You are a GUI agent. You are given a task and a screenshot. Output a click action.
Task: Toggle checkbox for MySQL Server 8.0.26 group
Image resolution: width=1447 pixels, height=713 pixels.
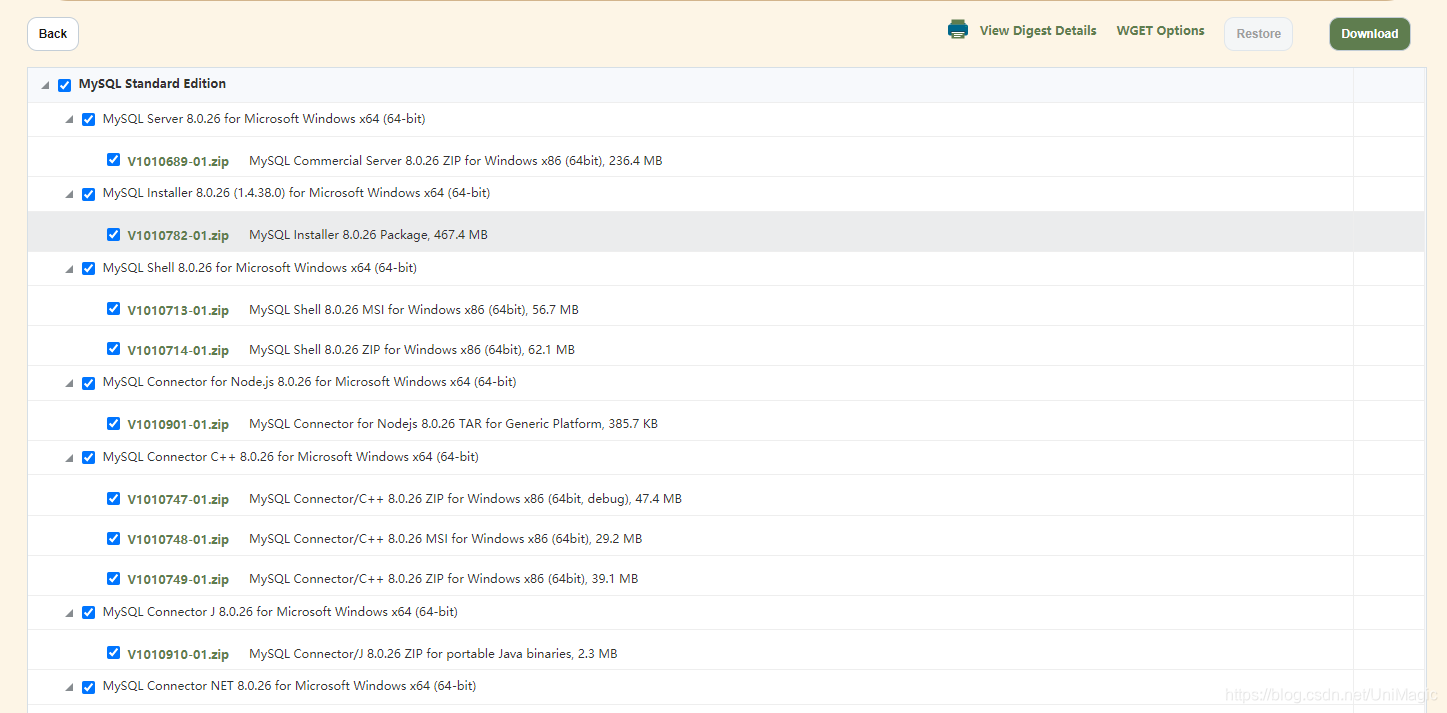(x=89, y=120)
